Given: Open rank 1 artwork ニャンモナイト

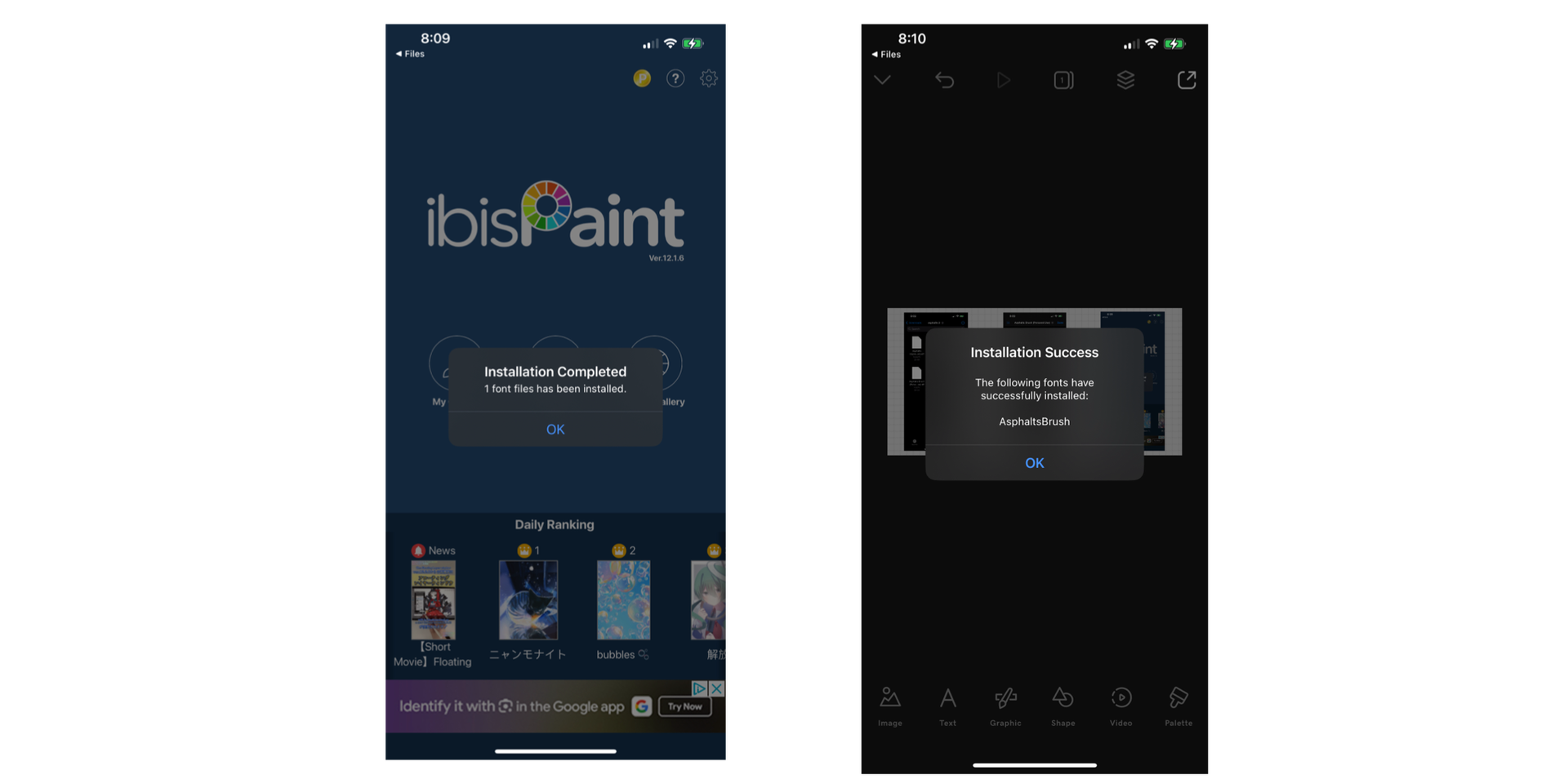Looking at the screenshot, I should (528, 599).
